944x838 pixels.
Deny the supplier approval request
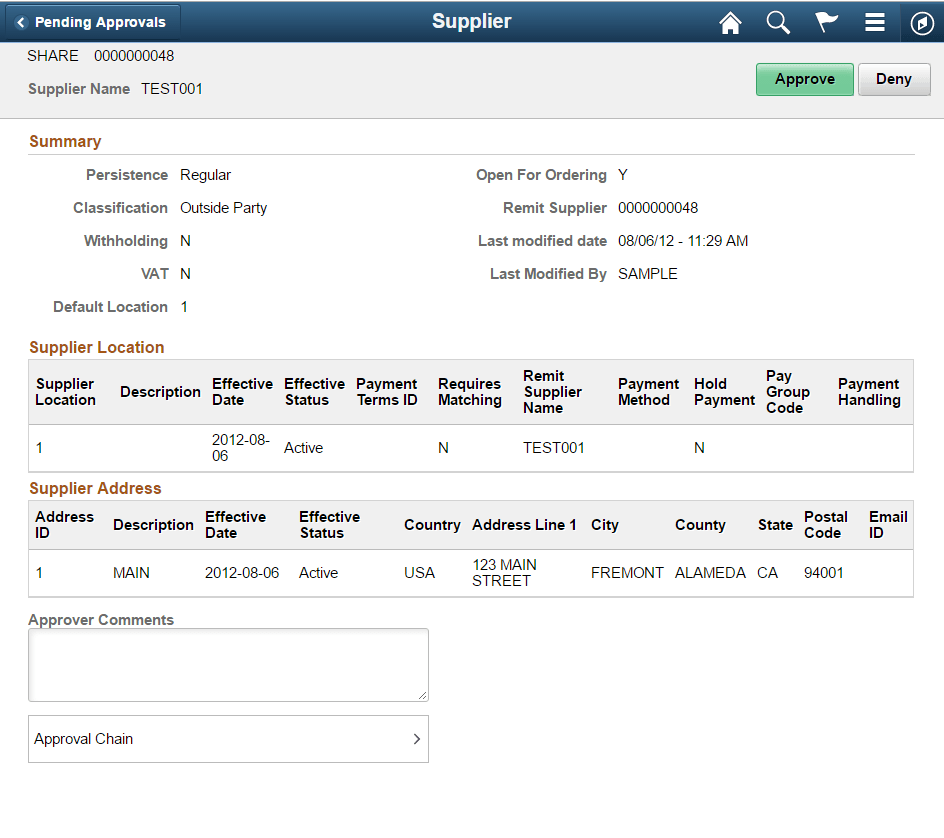tap(894, 79)
